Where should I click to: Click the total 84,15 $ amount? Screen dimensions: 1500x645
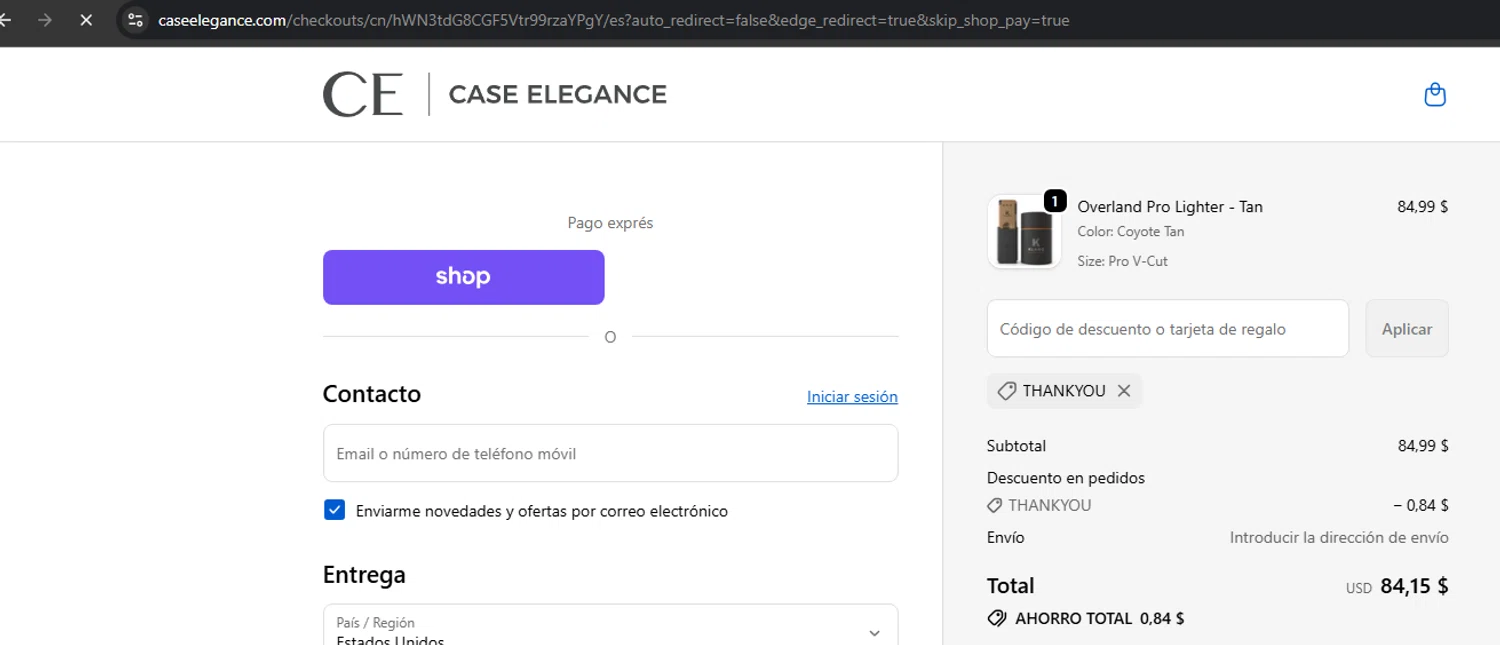pos(1414,586)
